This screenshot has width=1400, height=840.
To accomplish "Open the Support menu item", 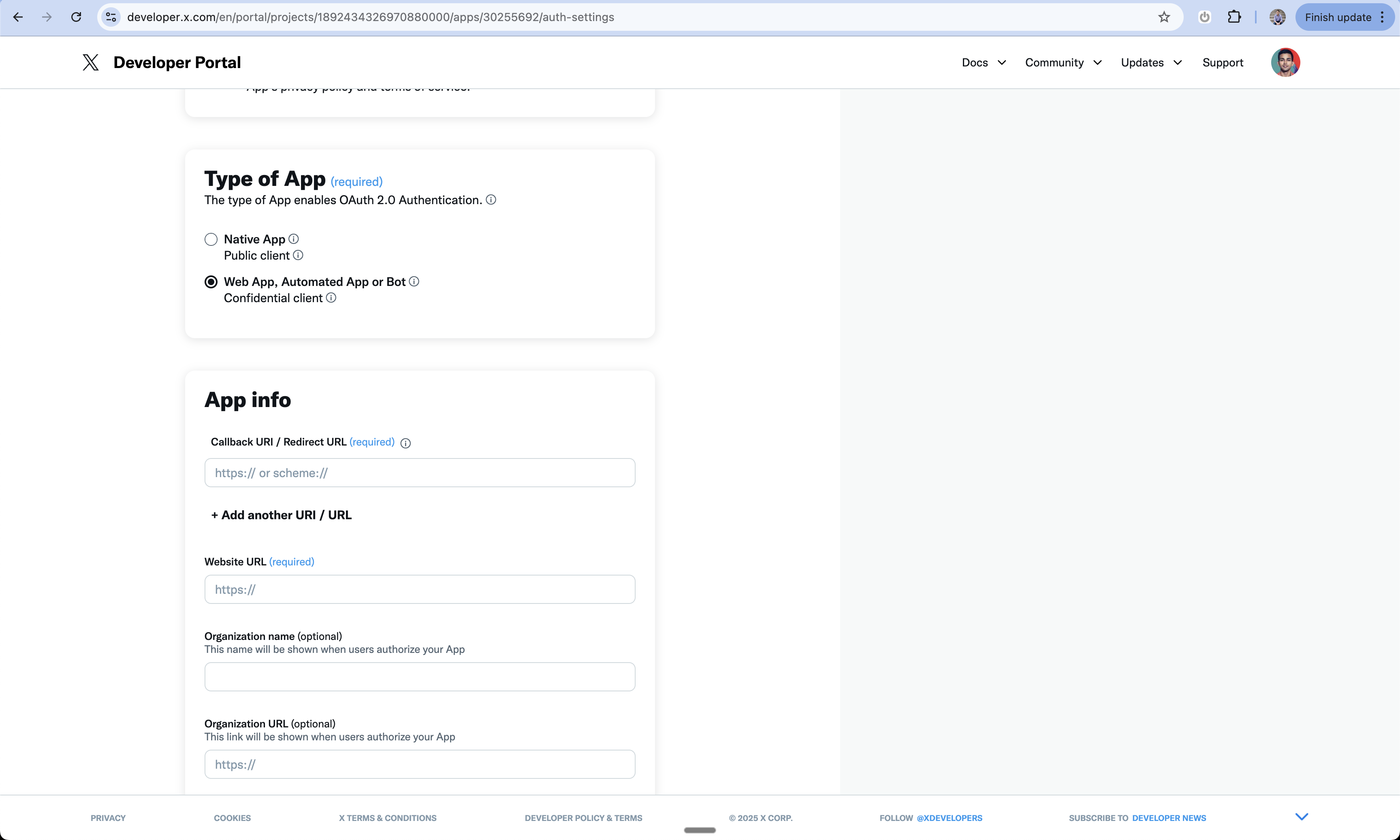I will (x=1222, y=62).
